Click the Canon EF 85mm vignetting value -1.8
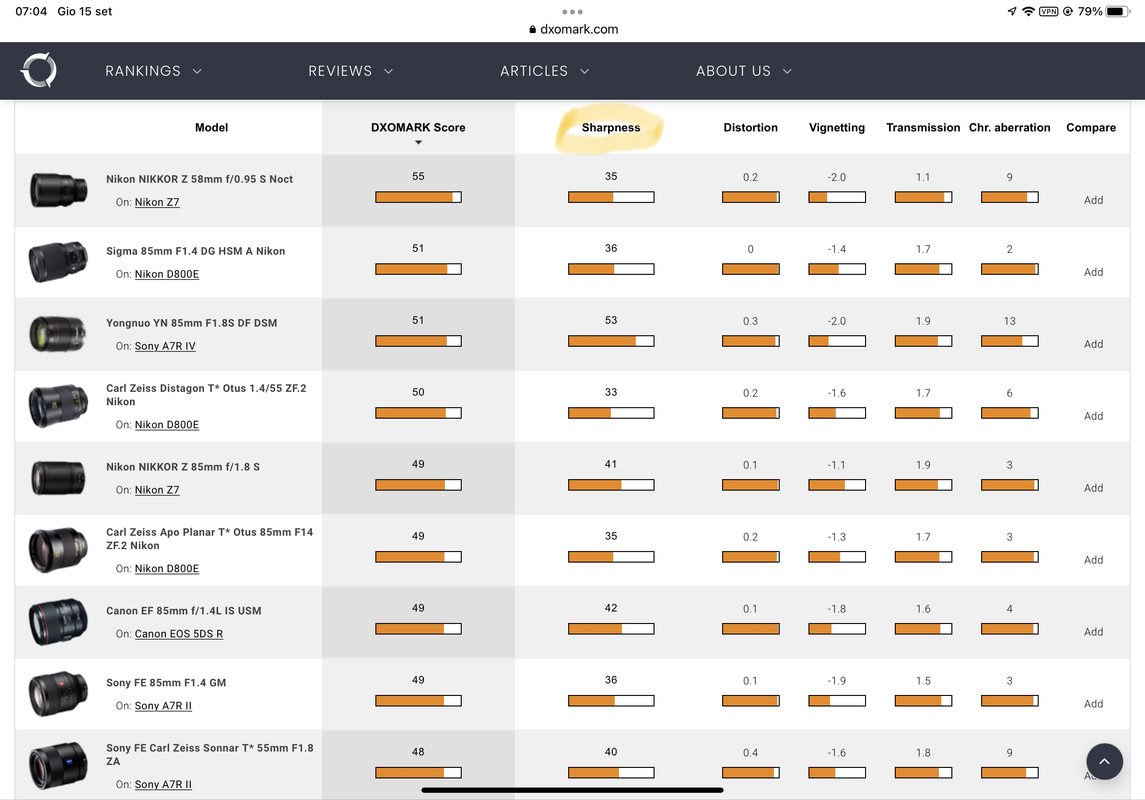The height and width of the screenshot is (800, 1145). (837, 609)
